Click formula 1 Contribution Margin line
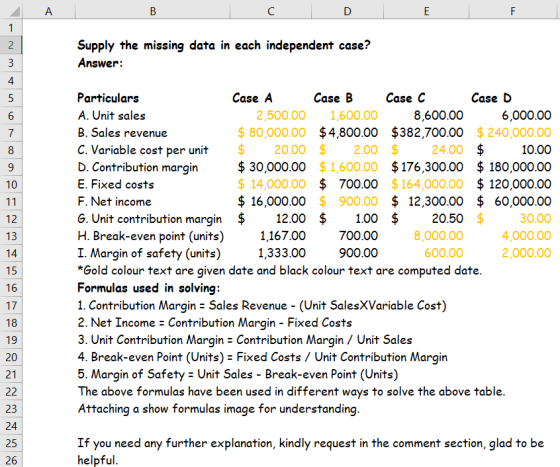The image size is (560, 467). [262, 305]
